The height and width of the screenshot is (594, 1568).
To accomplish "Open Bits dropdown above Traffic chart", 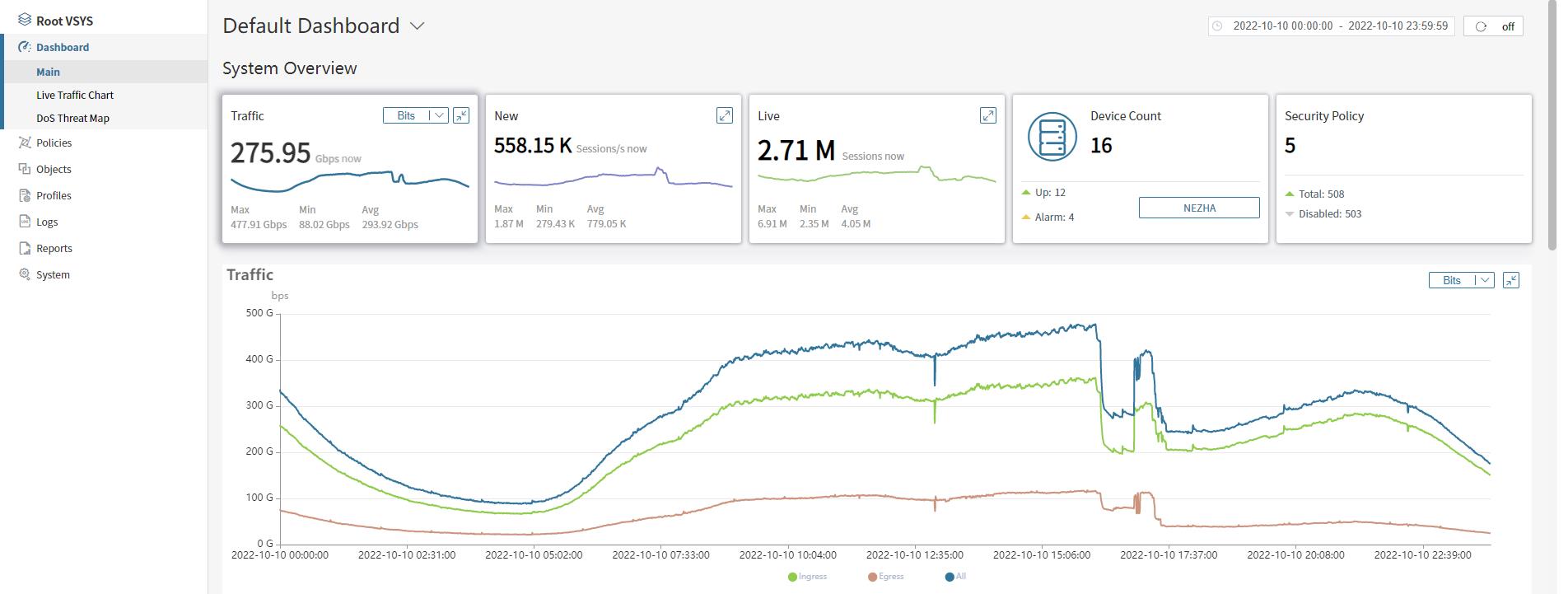I will pyautogui.click(x=1461, y=280).
